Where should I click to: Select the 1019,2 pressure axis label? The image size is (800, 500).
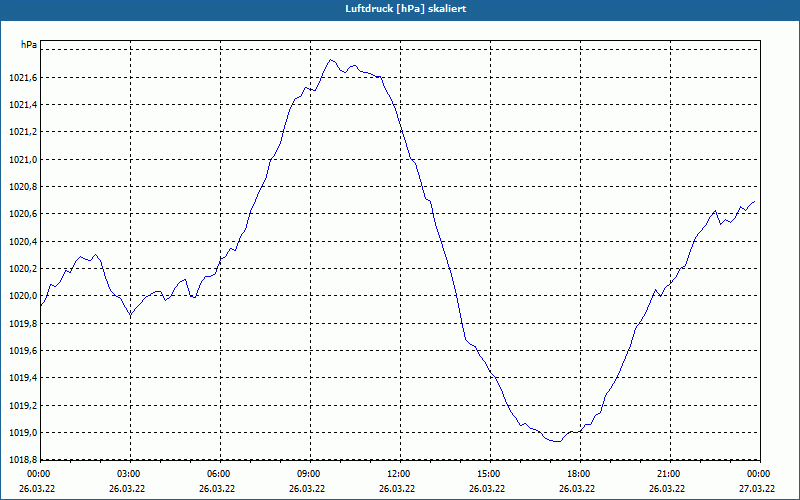pos(23,406)
